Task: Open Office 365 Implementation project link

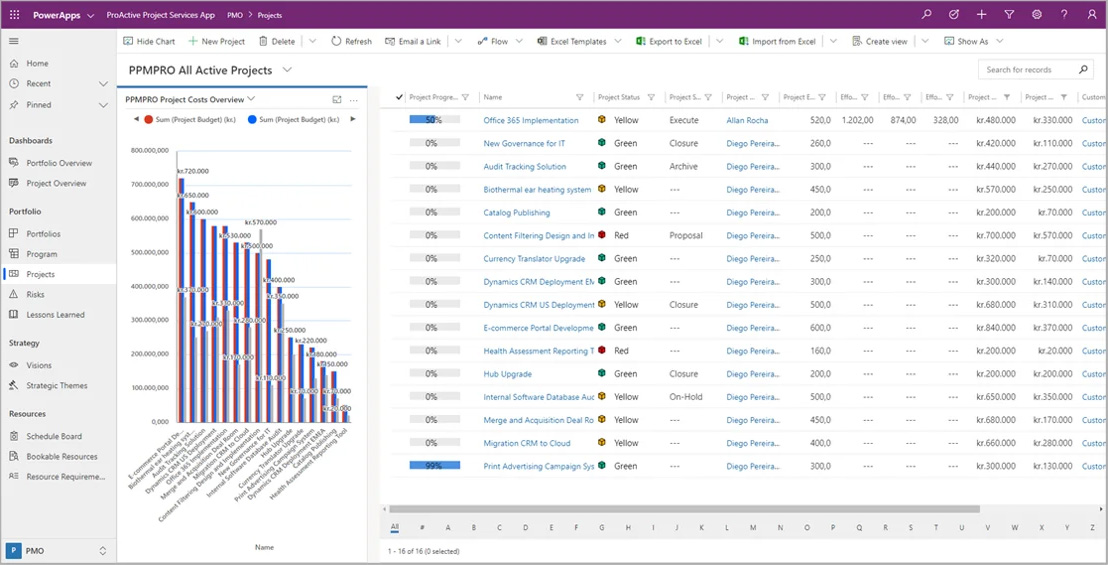Action: coord(531,120)
